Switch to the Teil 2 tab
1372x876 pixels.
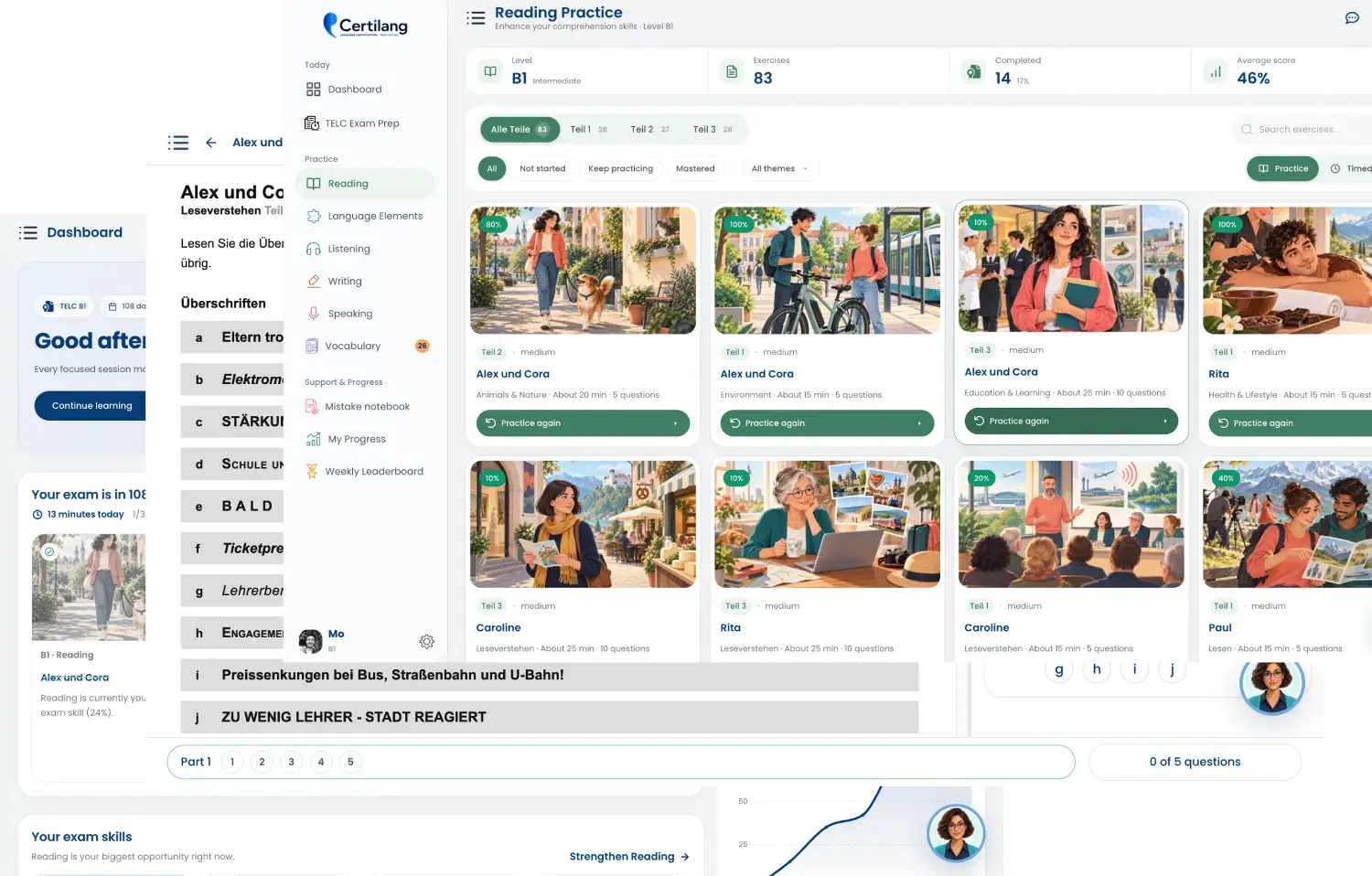click(650, 130)
